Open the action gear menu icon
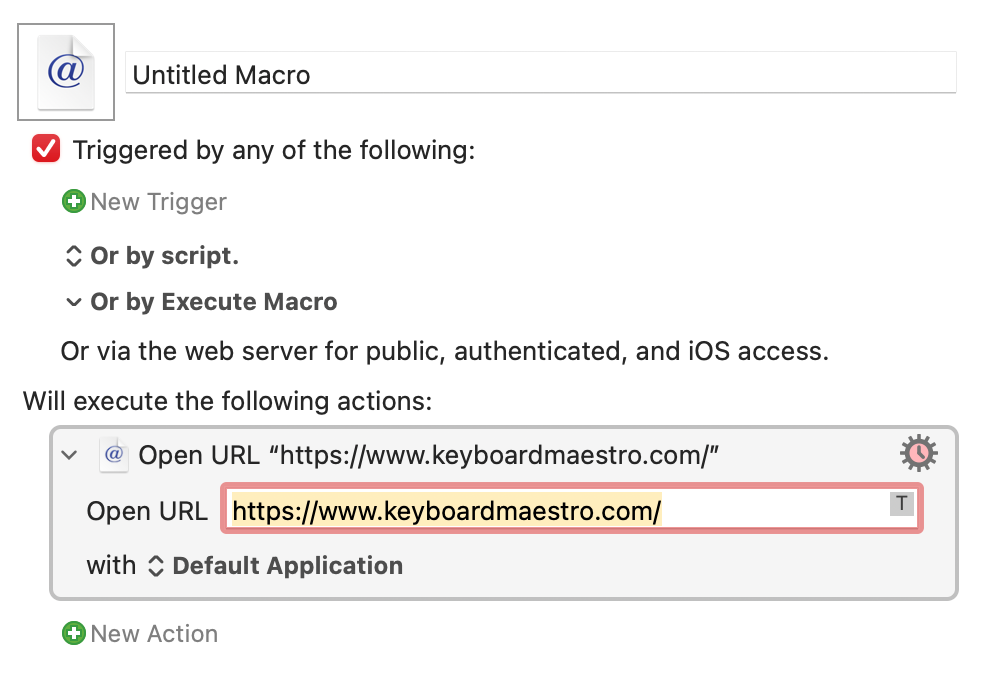Screen dimensions: 998x696 click(x=918, y=454)
